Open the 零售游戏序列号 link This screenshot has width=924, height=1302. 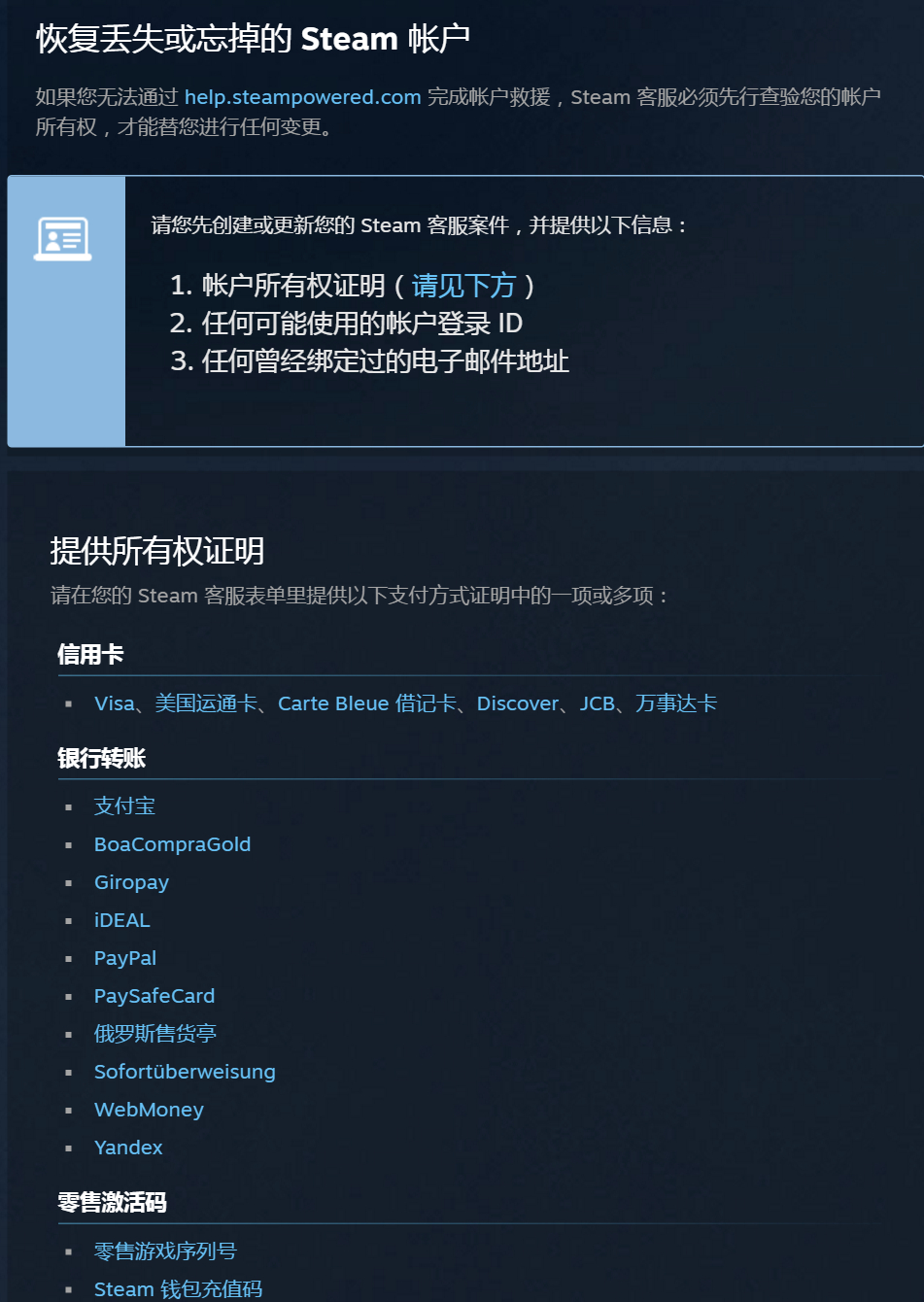pyautogui.click(x=165, y=1251)
